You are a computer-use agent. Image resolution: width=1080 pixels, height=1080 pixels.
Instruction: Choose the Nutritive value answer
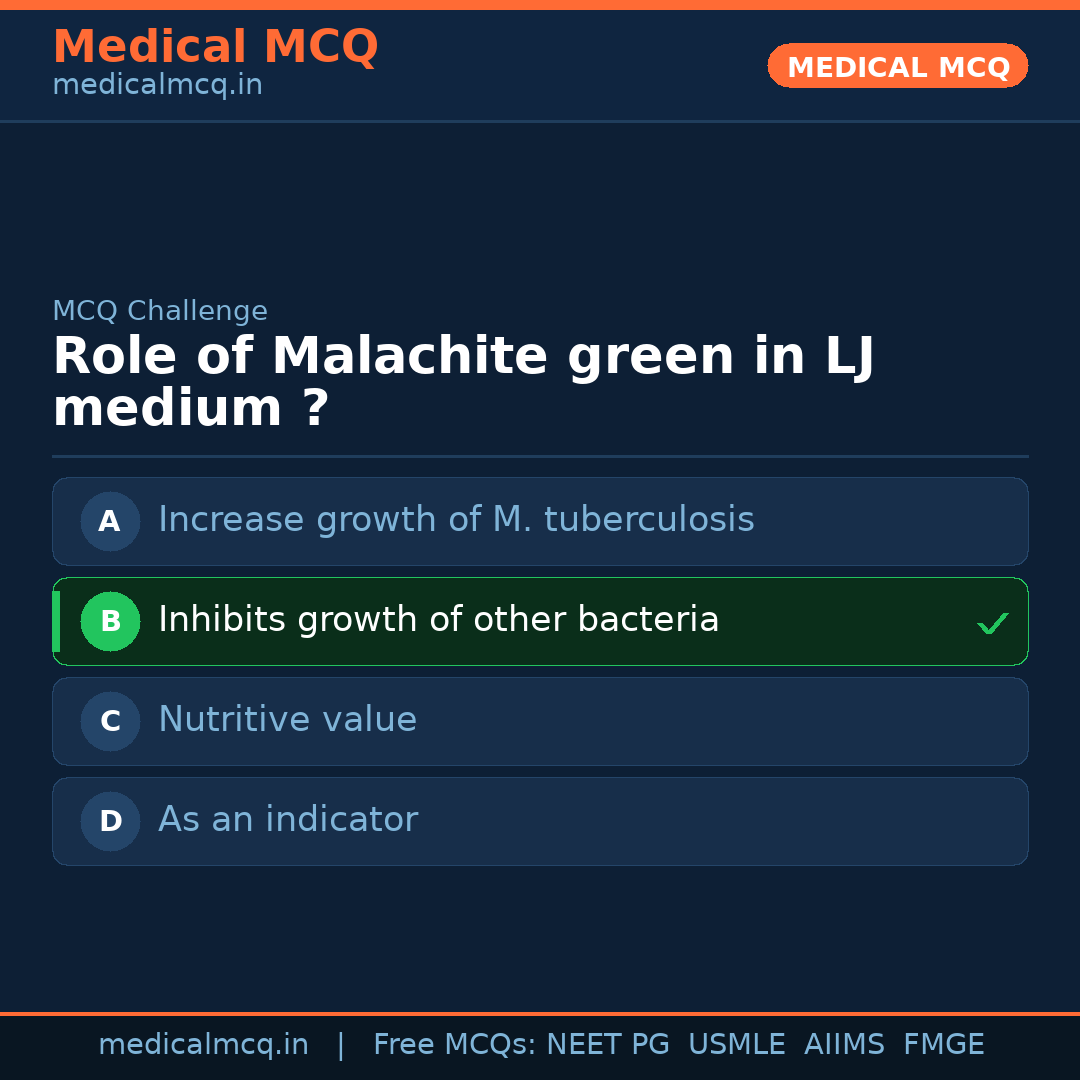pyautogui.click(x=287, y=720)
